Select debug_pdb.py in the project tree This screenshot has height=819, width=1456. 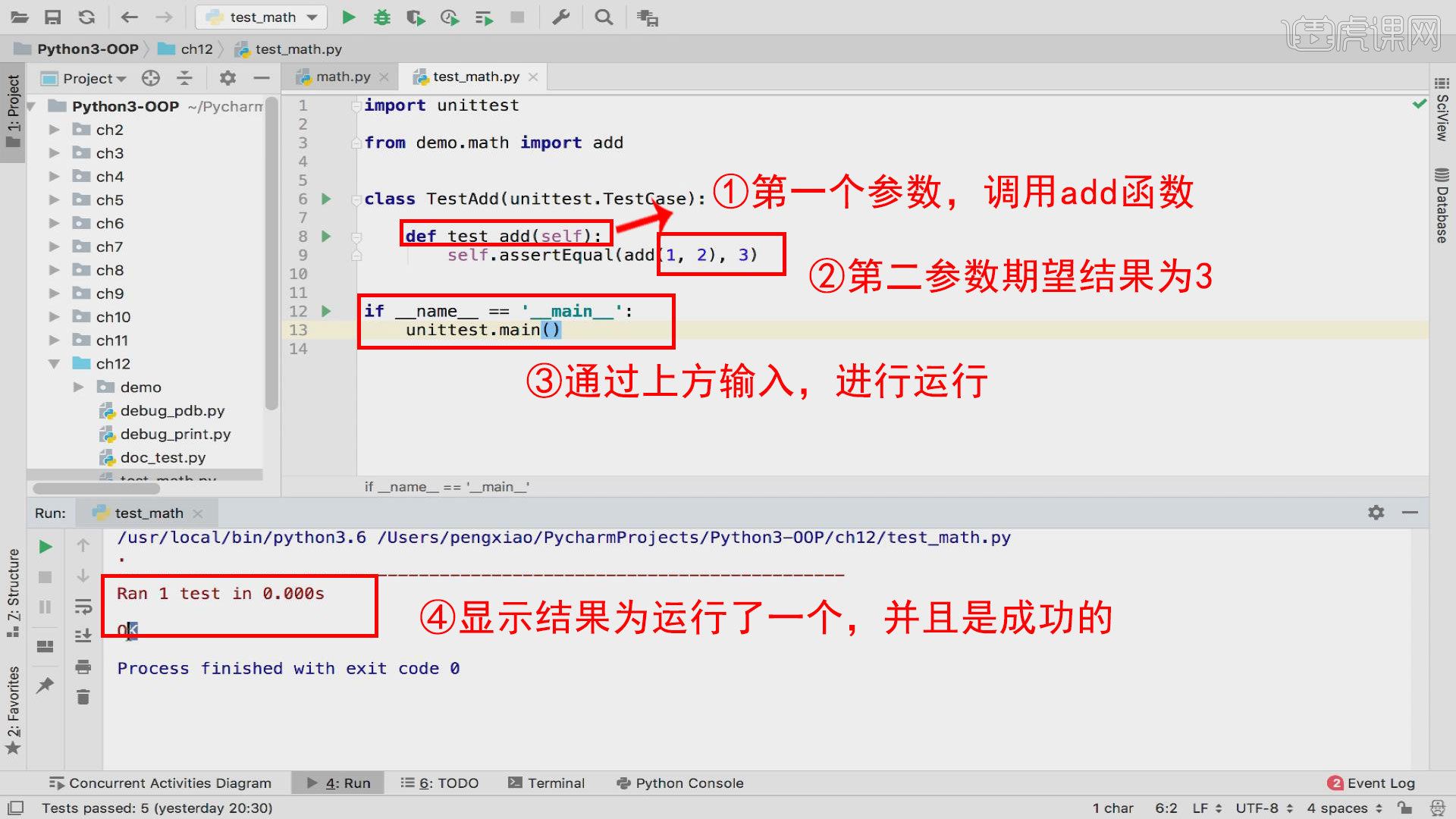click(x=171, y=410)
